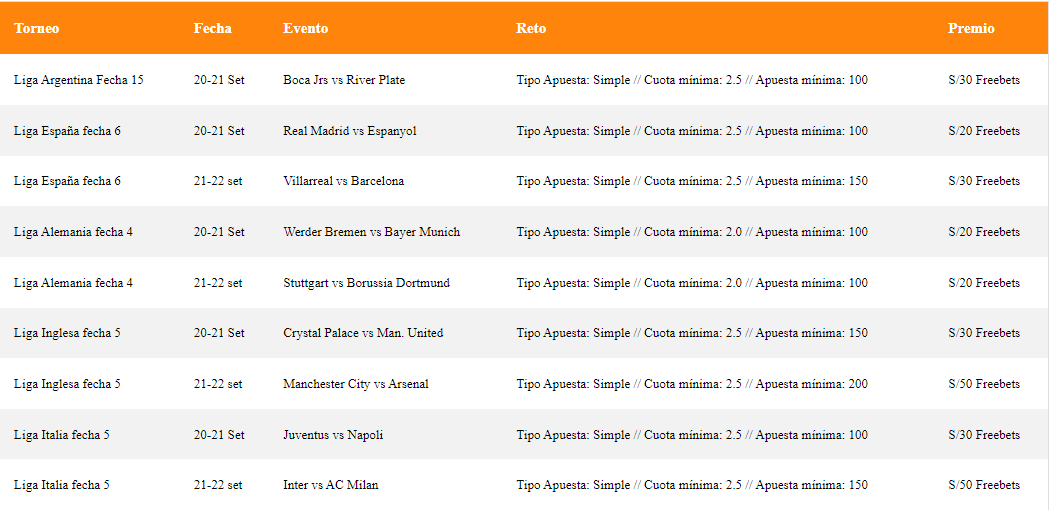Click the S/30 Freebets prize in Boca Jrs row
The height and width of the screenshot is (510, 1050).
[x=984, y=80]
